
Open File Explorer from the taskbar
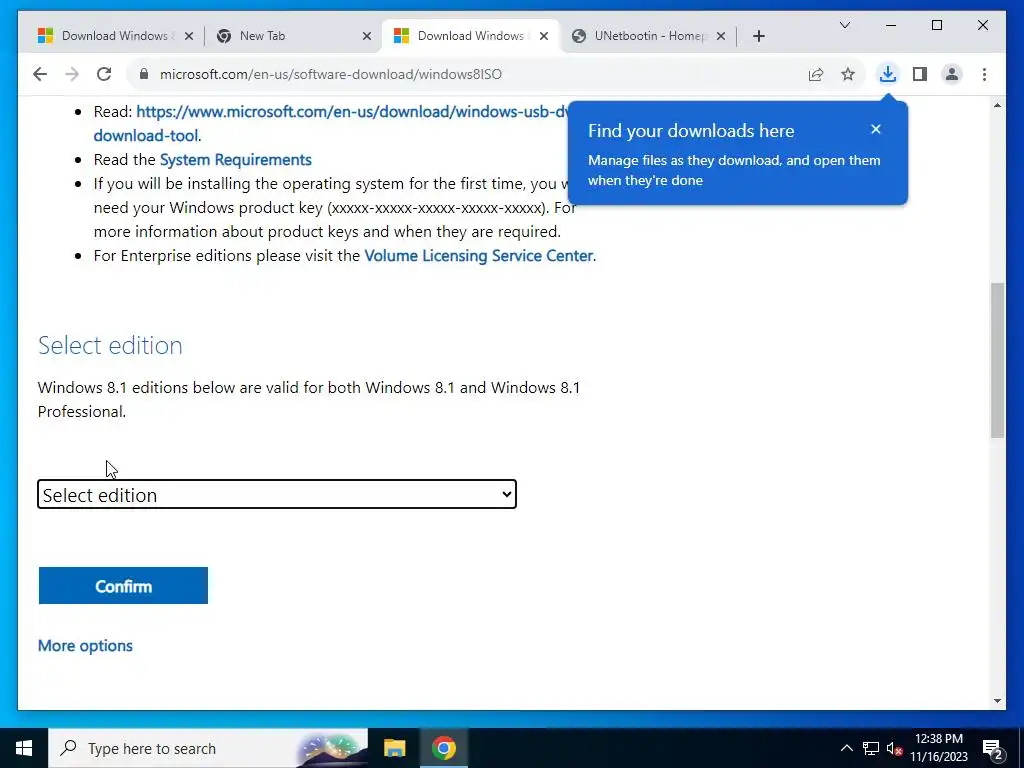pos(394,748)
